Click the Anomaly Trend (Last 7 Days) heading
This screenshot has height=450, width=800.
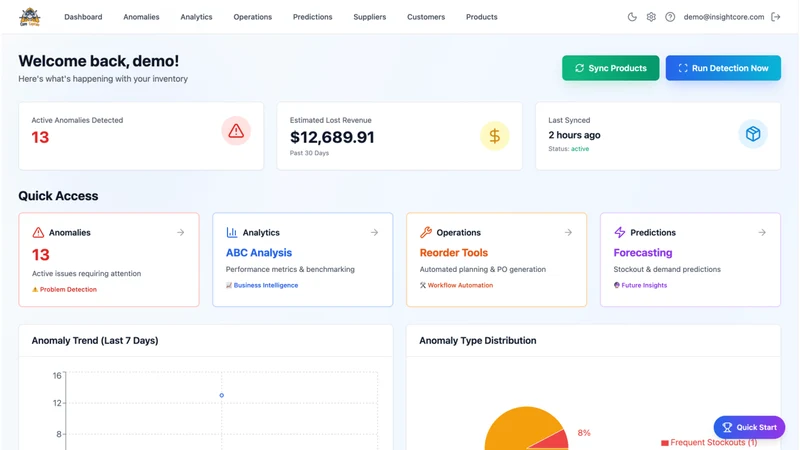point(95,340)
